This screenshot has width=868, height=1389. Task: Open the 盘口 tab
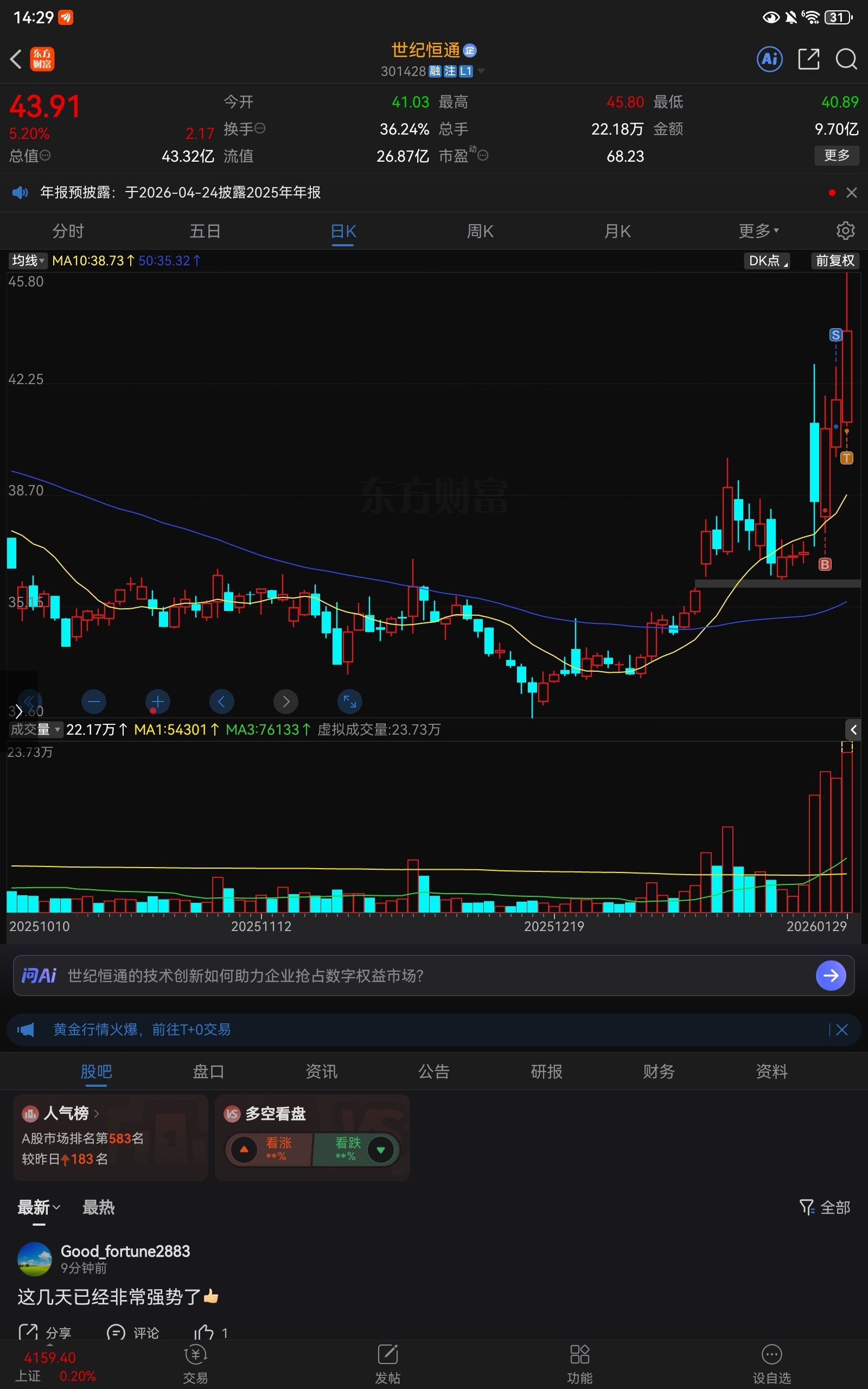[208, 1072]
